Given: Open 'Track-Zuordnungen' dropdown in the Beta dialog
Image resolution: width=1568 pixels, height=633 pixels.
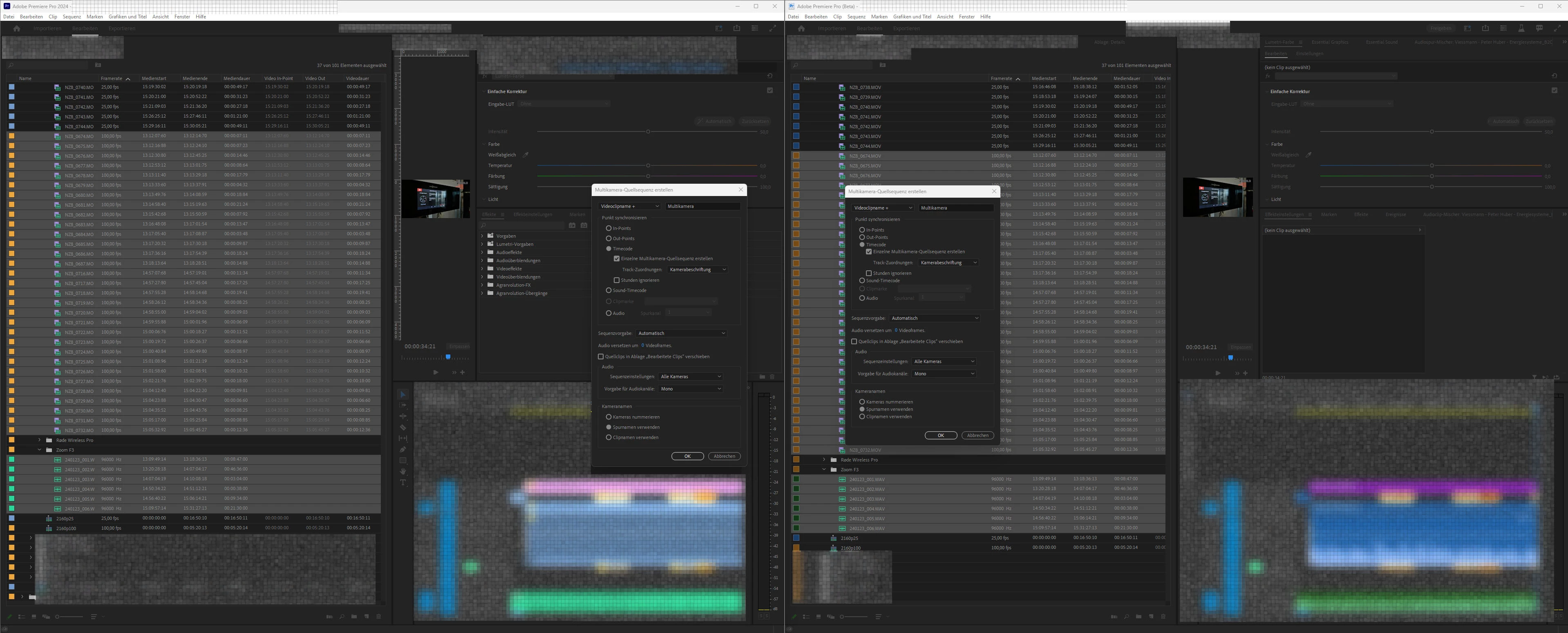Looking at the screenshot, I should 948,263.
